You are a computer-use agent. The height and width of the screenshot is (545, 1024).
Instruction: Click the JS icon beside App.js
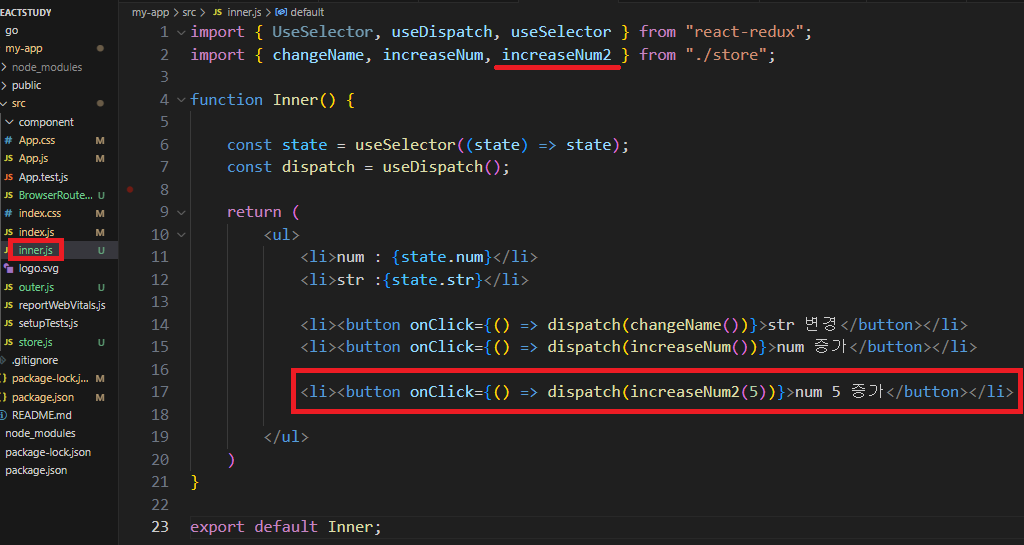(8, 159)
